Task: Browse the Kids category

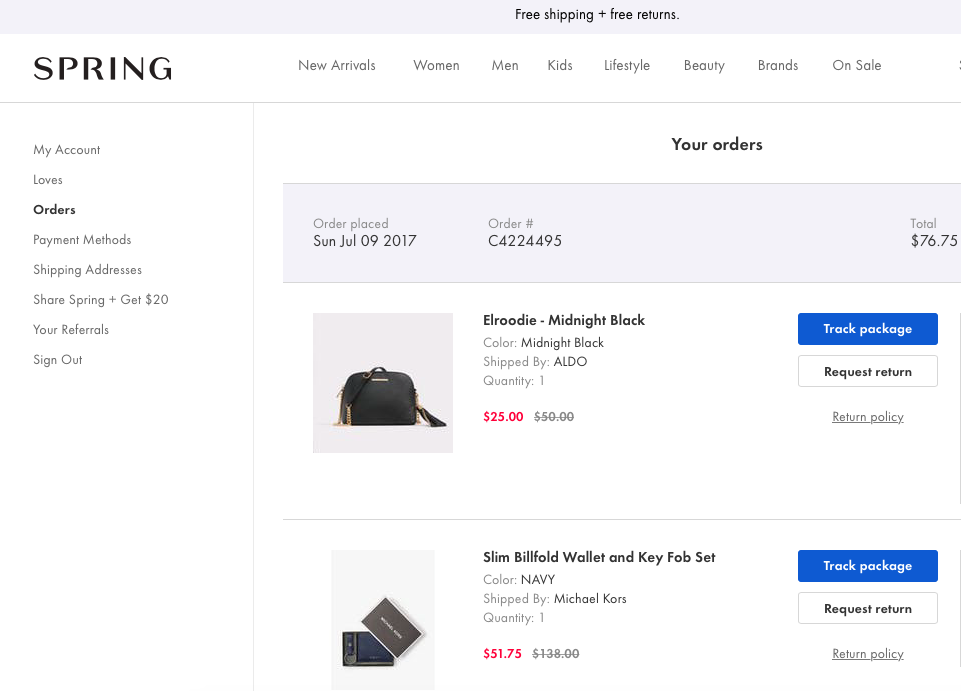Action: [560, 66]
